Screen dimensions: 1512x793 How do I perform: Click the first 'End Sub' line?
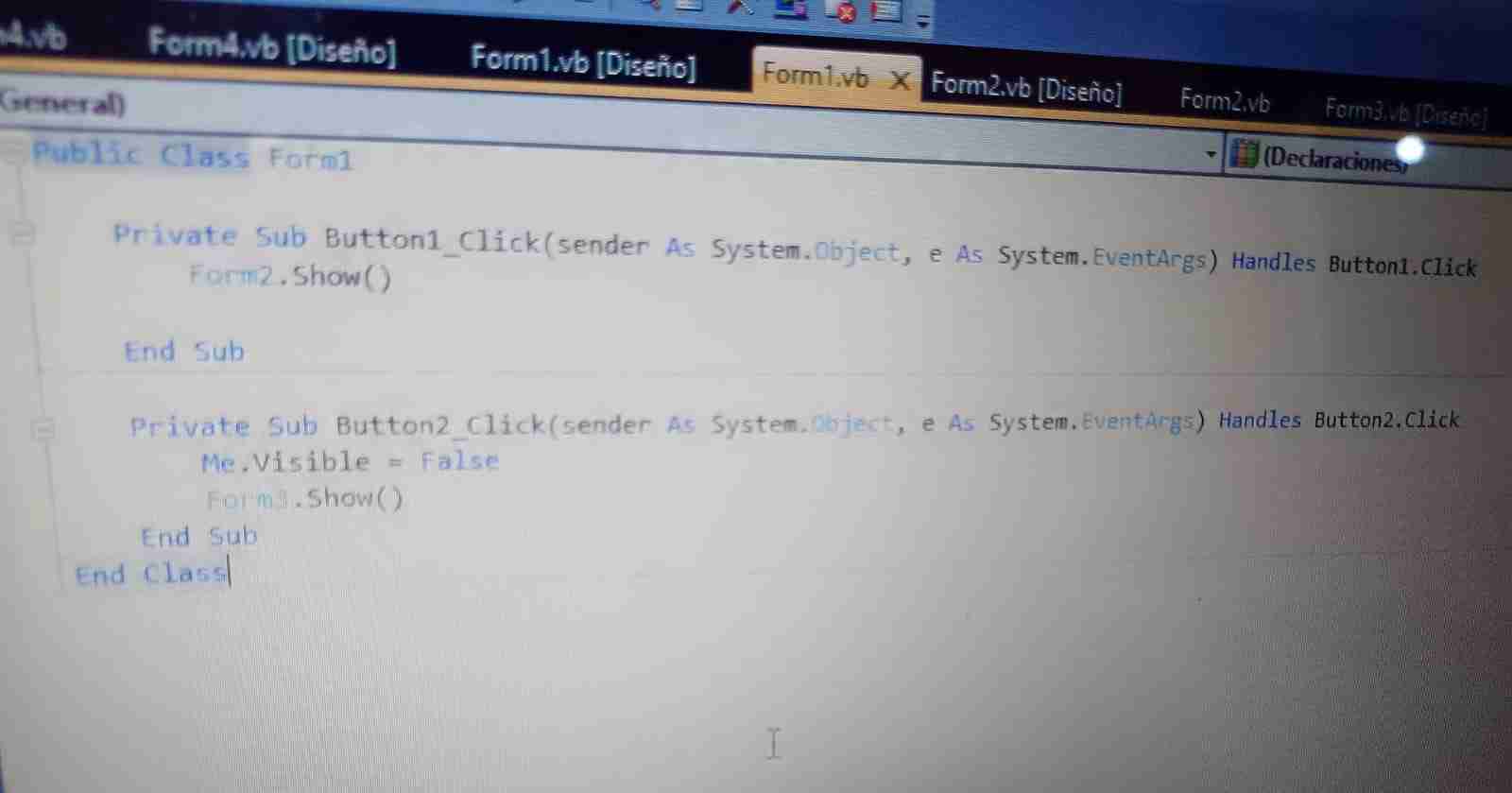(184, 352)
